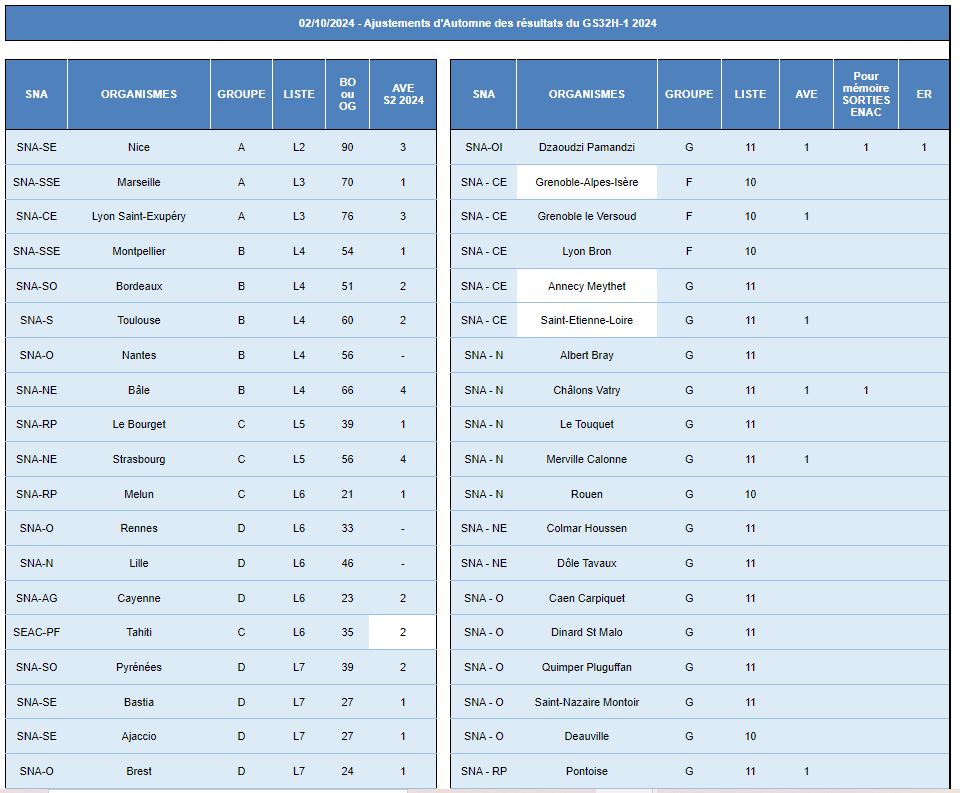The height and width of the screenshot is (793, 960).
Task: Select the 'Toulouse' cell
Action: click(x=139, y=320)
